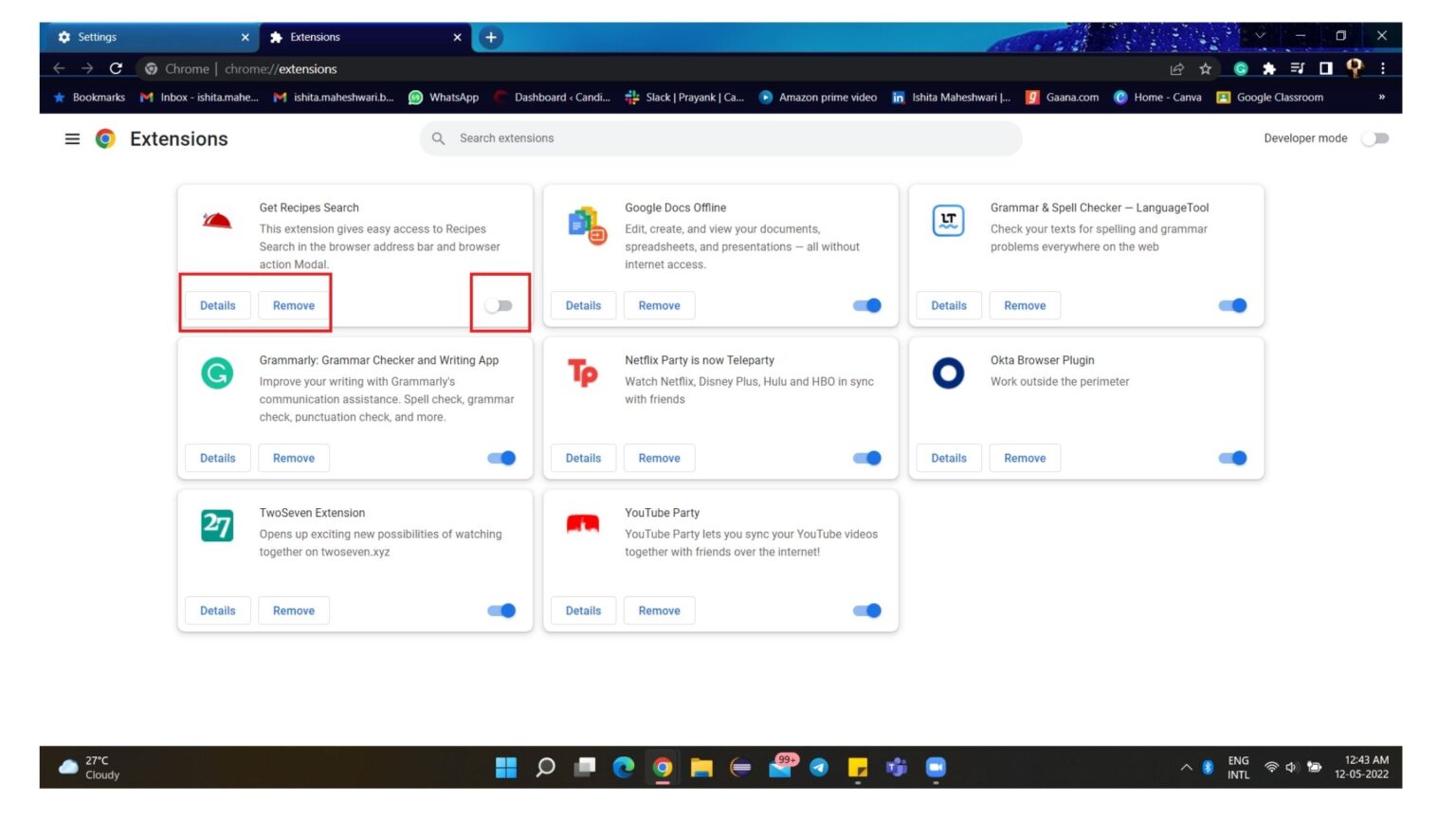Screen dimensions: 1456x819
Task: Click the Teleparty extension icon
Action: pyautogui.click(x=583, y=373)
